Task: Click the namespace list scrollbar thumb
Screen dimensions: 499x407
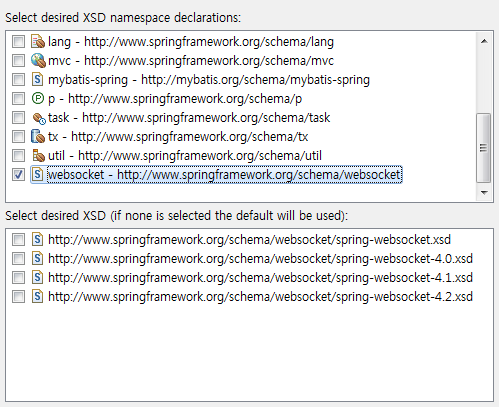Action: [x=484, y=148]
